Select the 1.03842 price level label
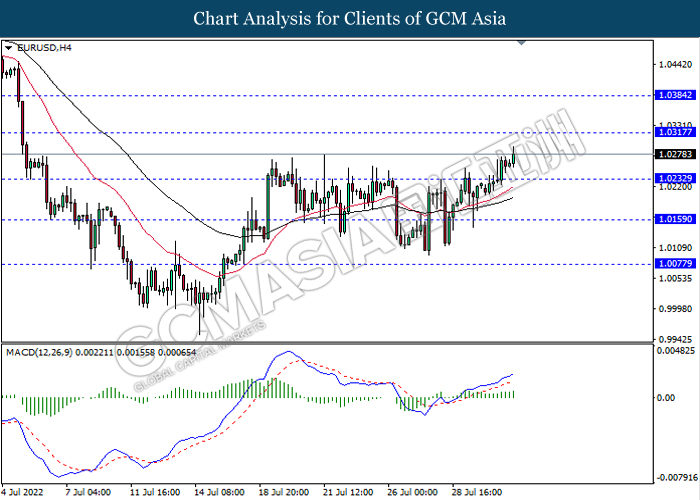 coord(675,95)
